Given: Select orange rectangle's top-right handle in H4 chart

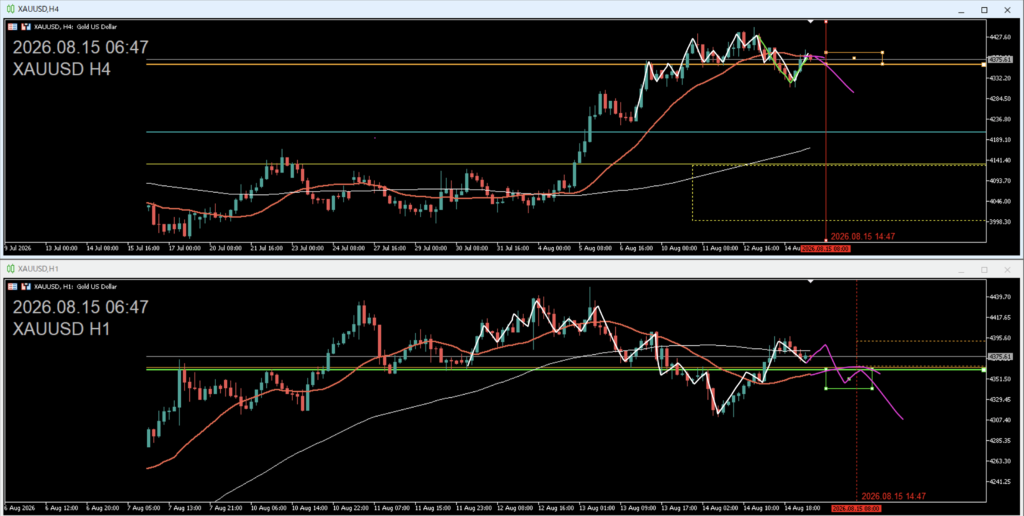Looking at the screenshot, I should coord(882,52).
